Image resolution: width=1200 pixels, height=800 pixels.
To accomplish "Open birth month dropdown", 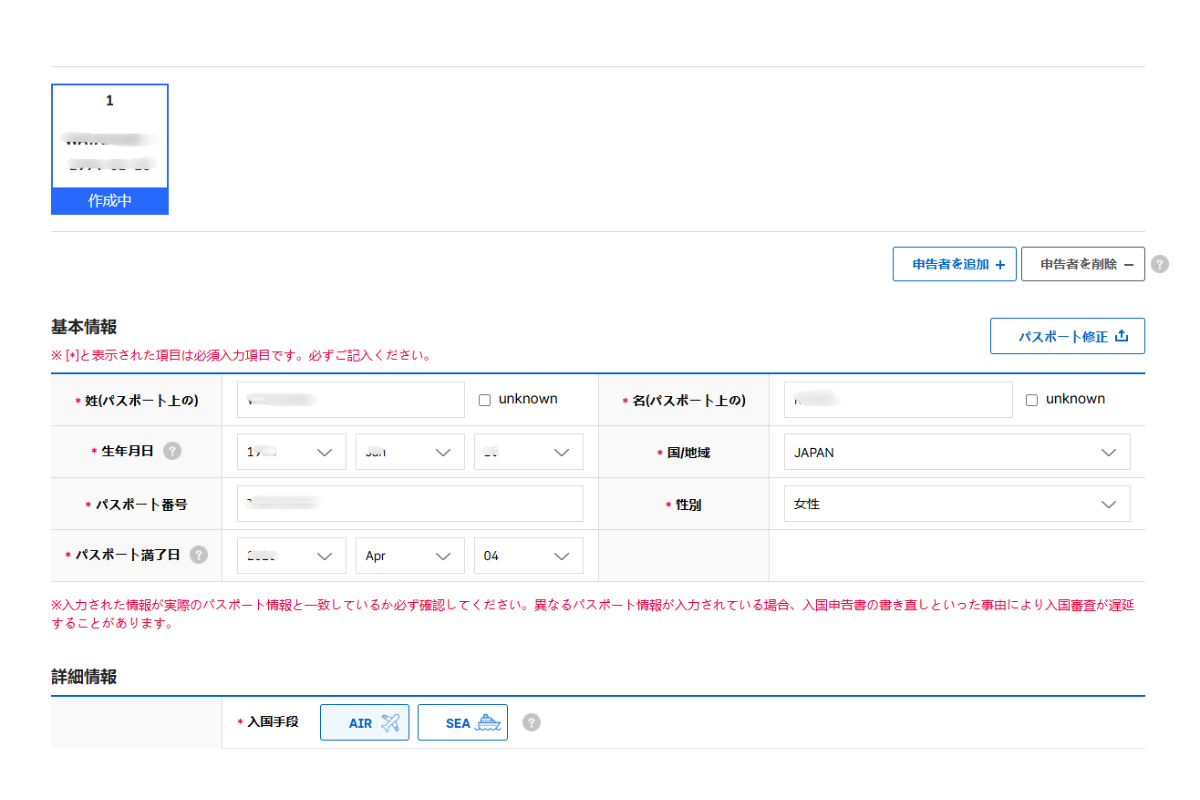I will tap(409, 452).
